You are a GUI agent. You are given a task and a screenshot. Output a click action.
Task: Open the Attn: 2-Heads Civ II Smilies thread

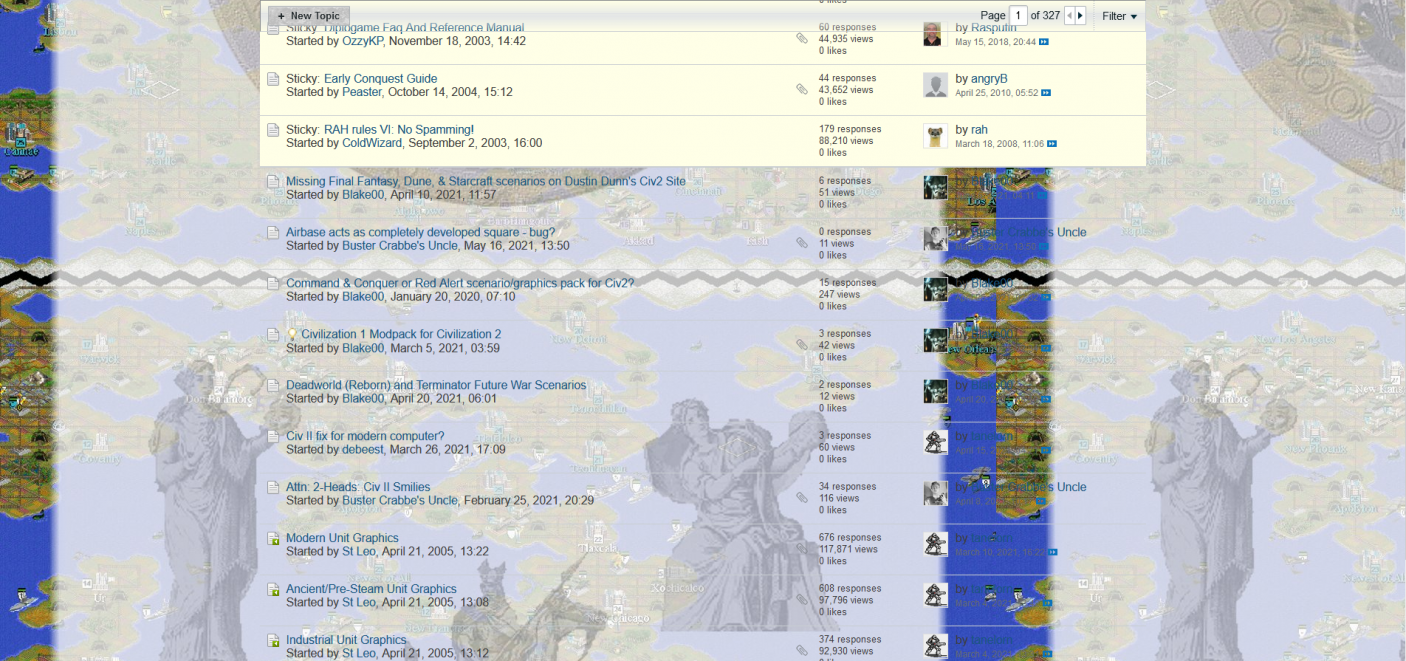pyautogui.click(x=358, y=487)
